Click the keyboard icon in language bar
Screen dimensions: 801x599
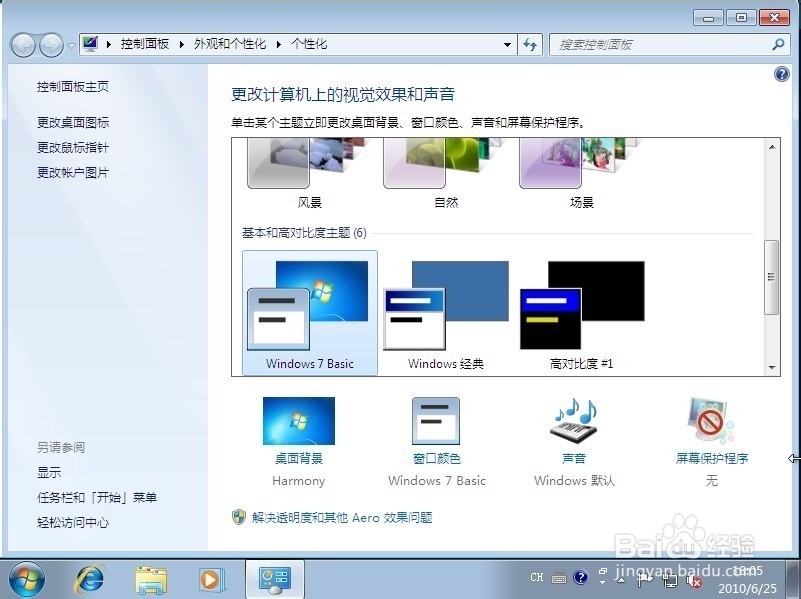[559, 578]
